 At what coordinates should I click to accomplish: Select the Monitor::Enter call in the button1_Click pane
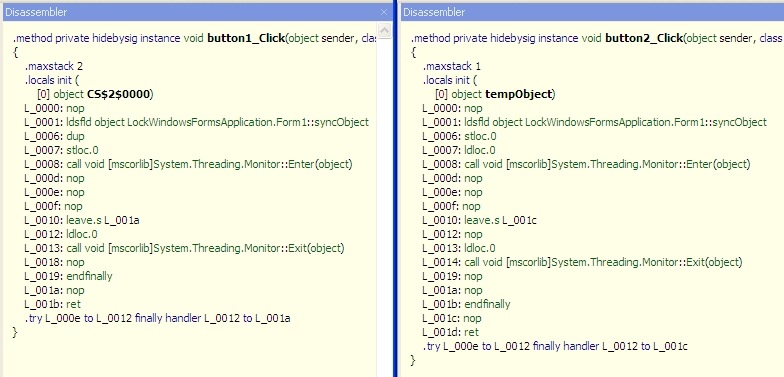(x=188, y=164)
